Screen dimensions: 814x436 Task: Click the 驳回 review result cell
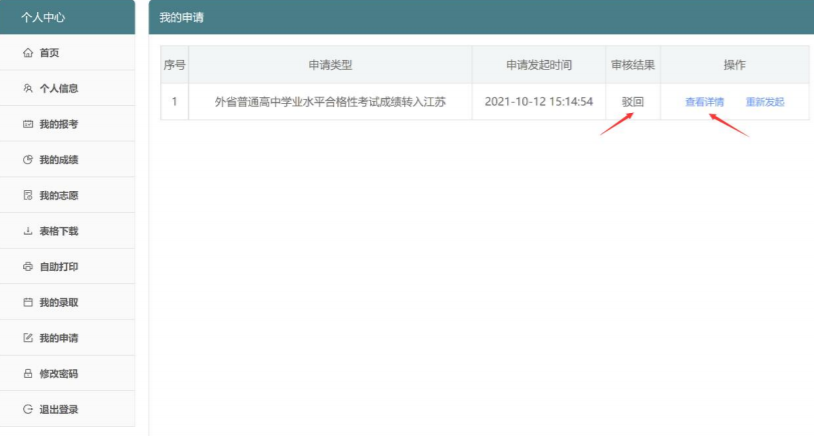pyautogui.click(x=632, y=102)
